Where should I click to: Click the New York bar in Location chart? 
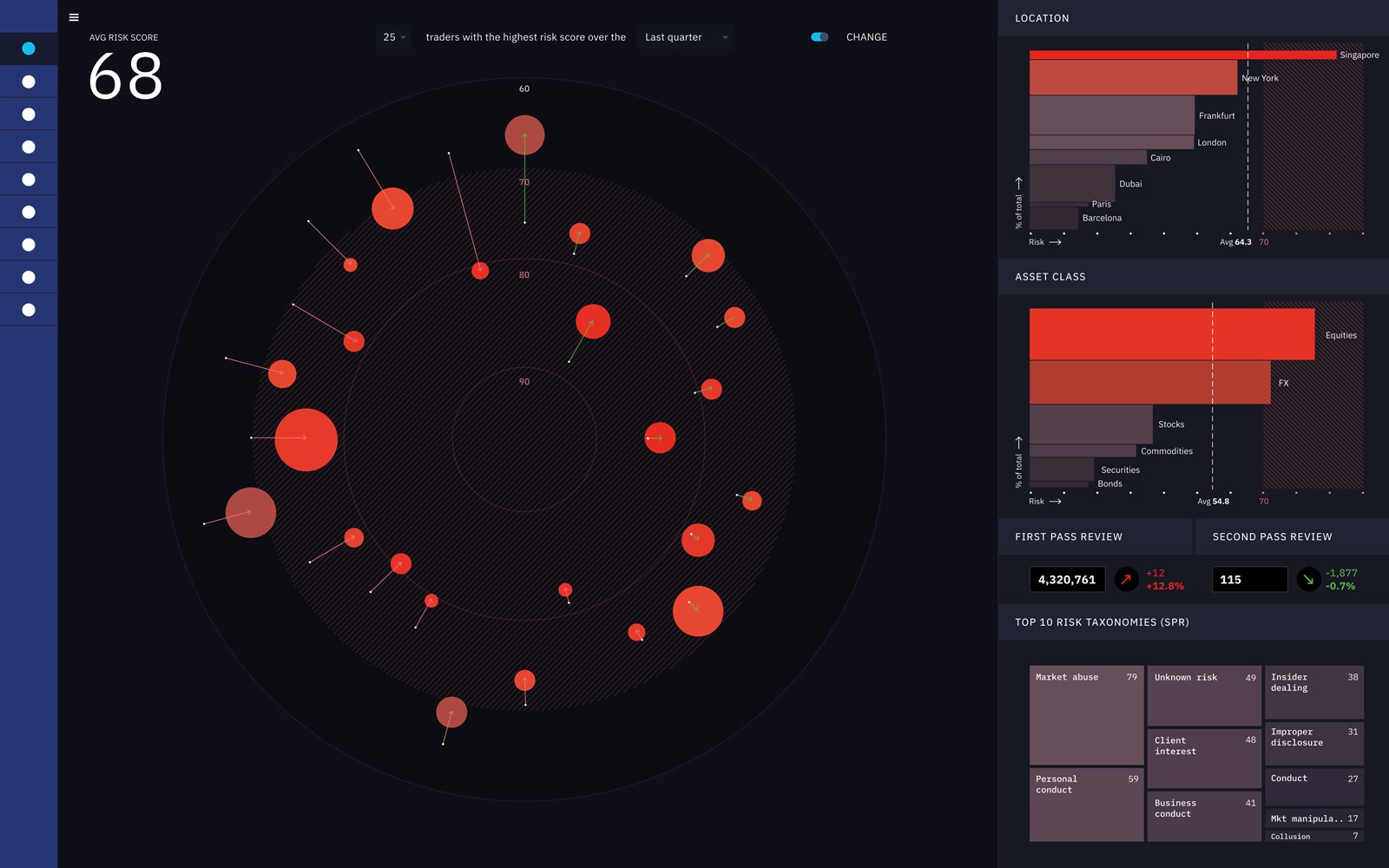coord(1133,78)
